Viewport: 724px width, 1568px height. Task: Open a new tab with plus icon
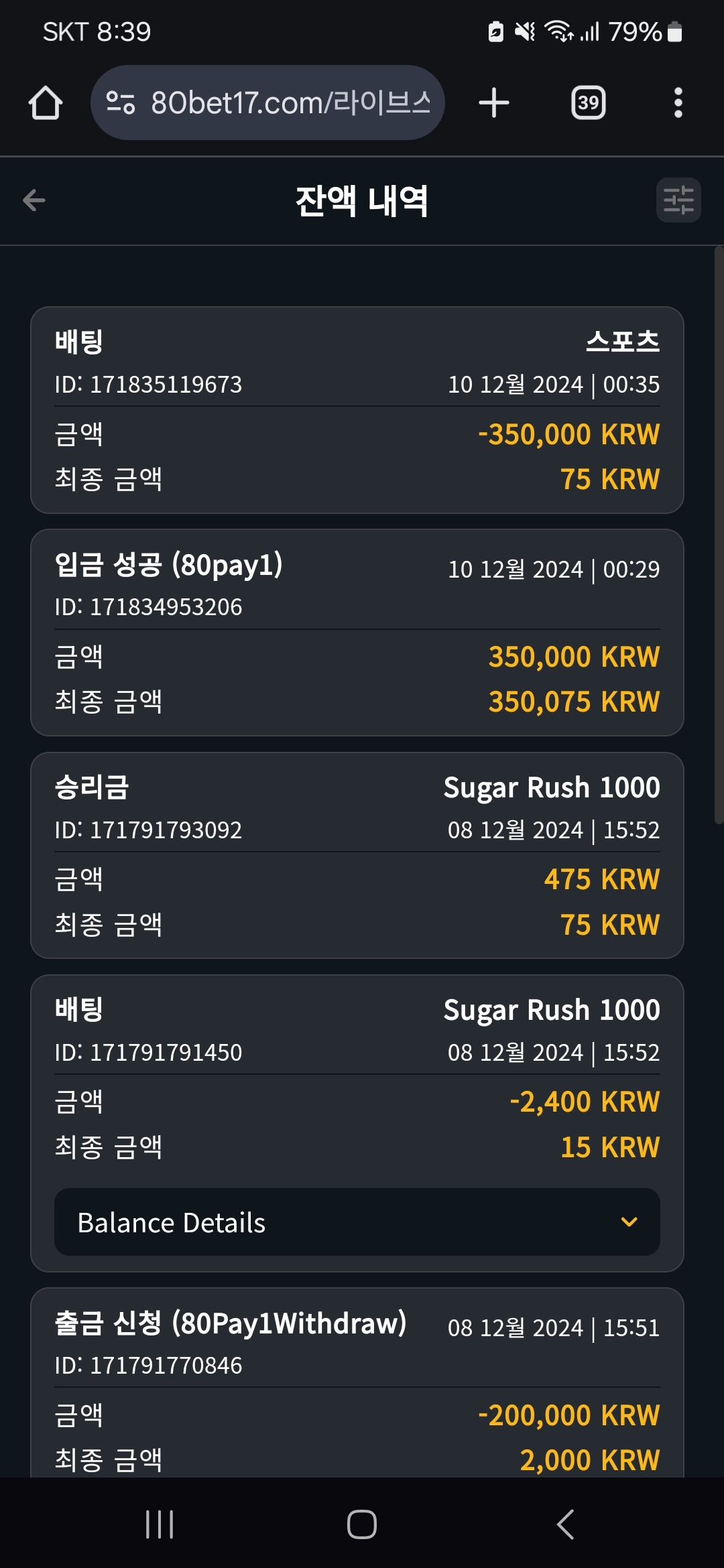point(494,103)
